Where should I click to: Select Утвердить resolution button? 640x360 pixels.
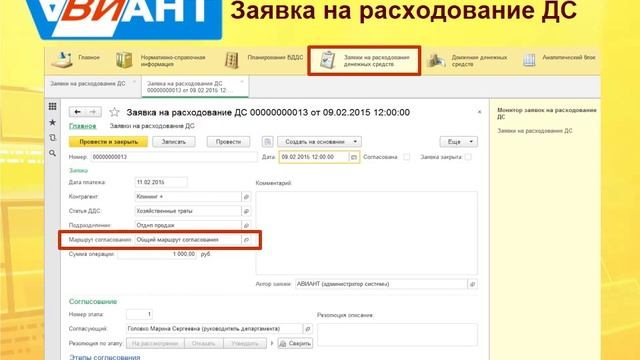(x=245, y=343)
